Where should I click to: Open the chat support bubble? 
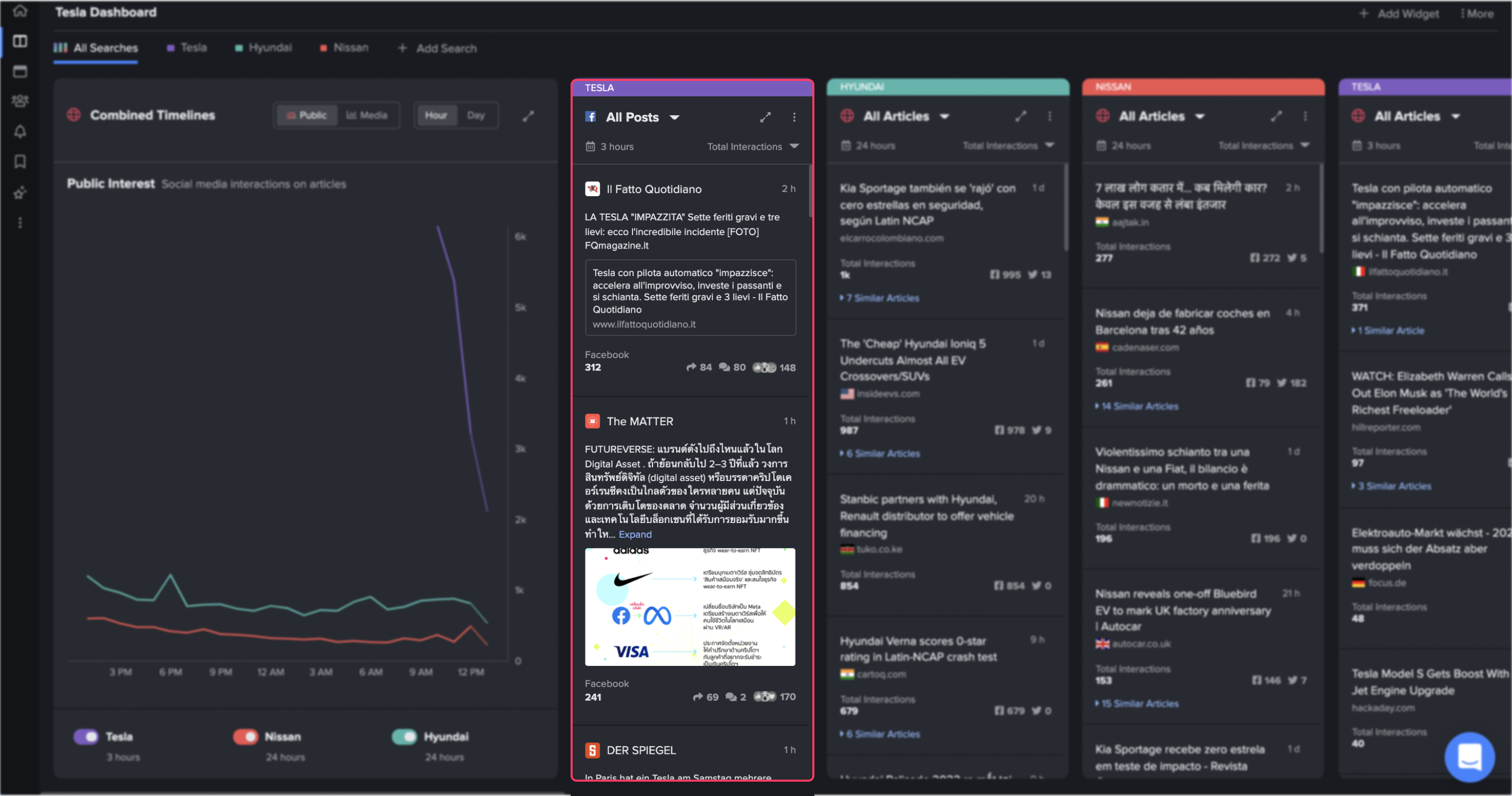point(1469,757)
